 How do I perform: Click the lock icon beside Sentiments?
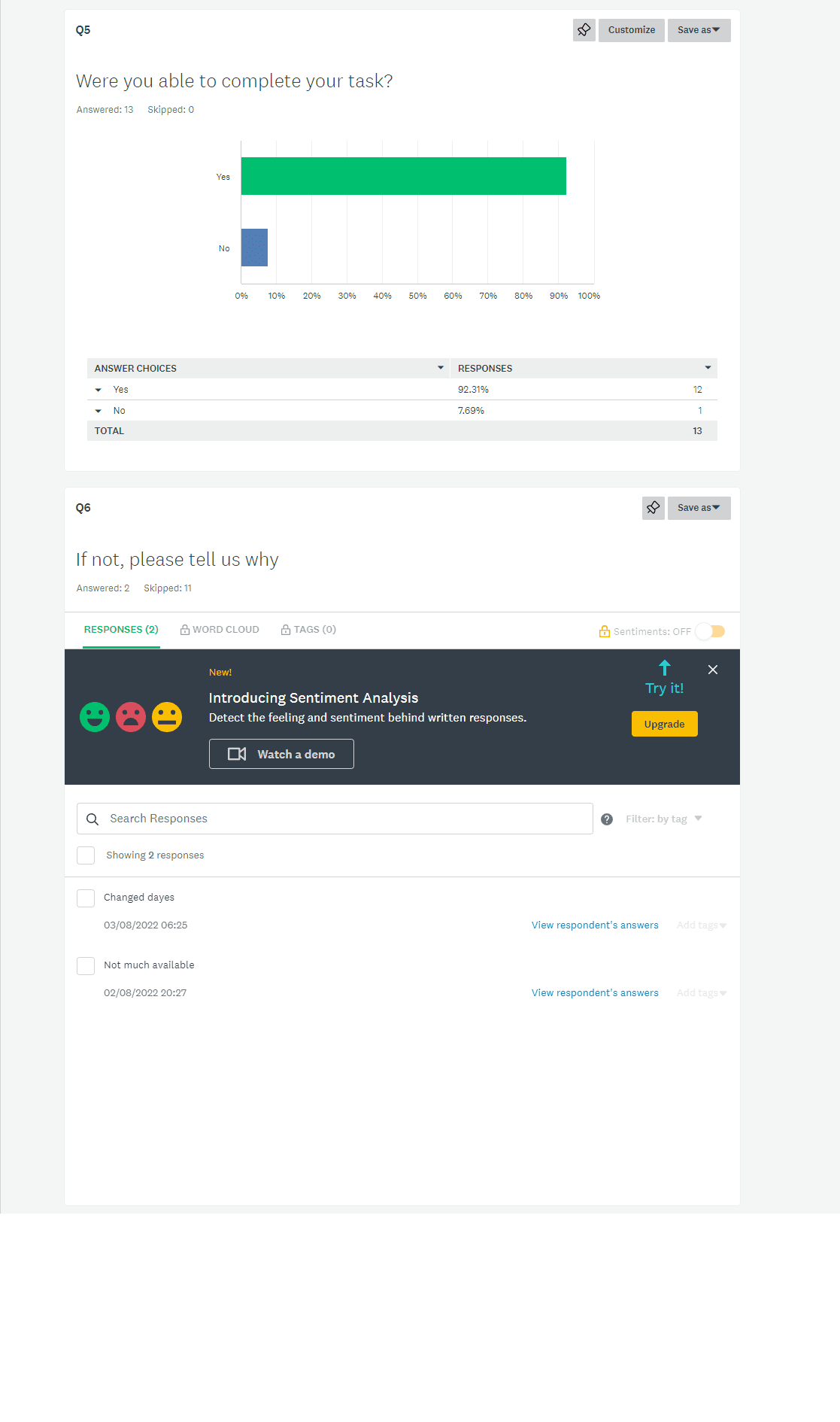click(x=605, y=631)
